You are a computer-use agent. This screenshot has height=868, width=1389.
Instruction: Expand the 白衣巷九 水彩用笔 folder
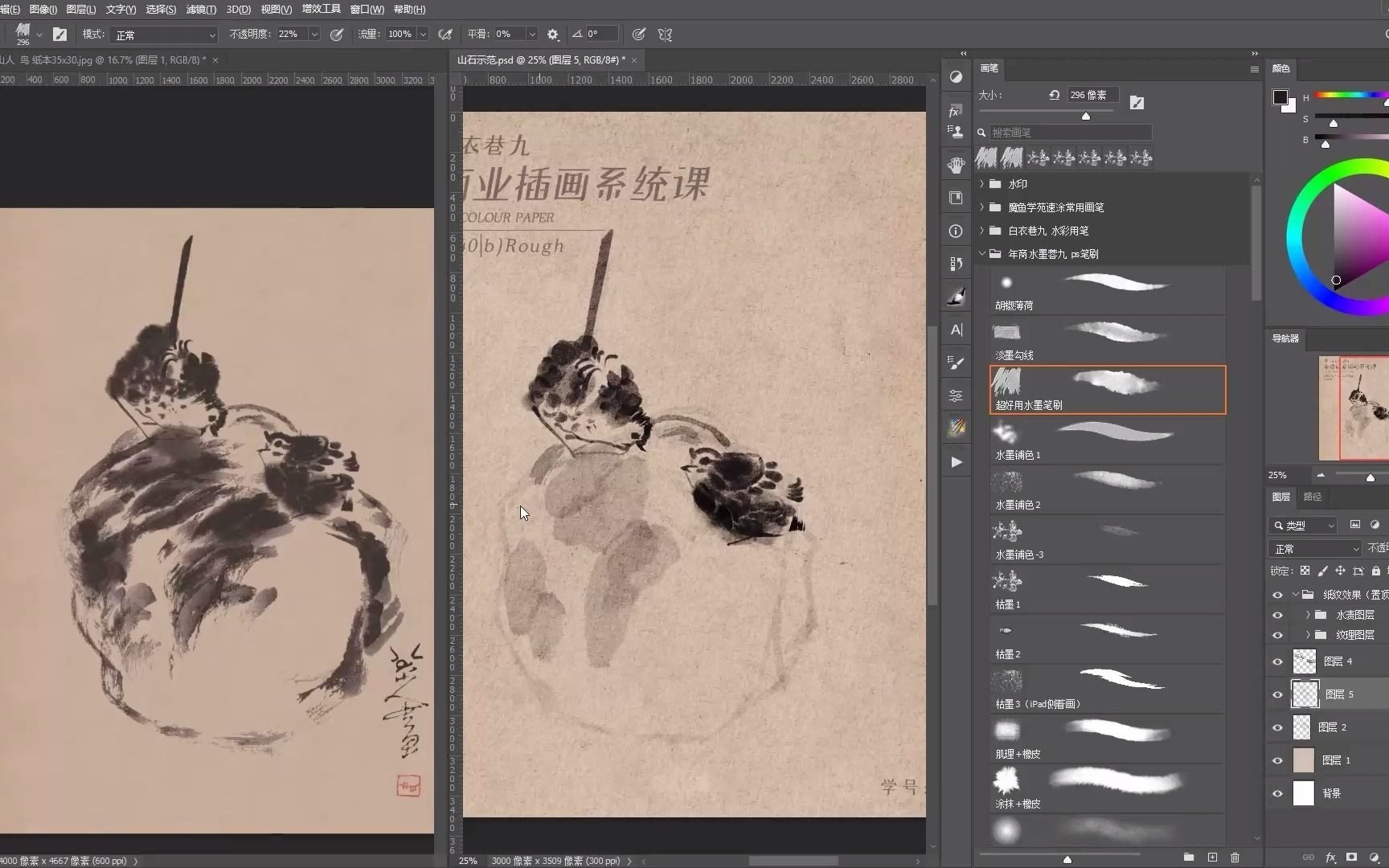pyautogui.click(x=981, y=231)
